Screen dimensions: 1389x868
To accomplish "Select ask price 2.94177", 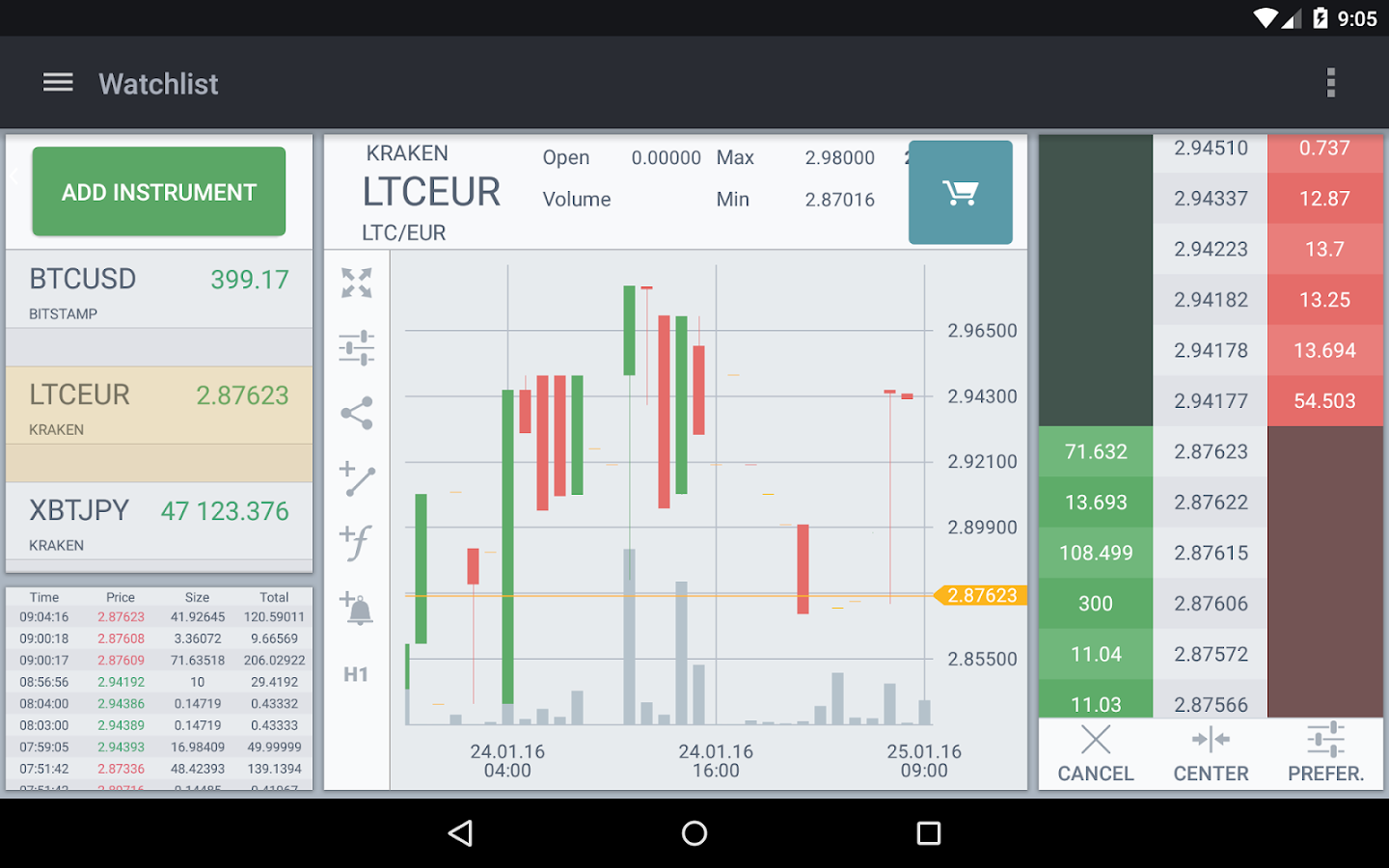I will (x=1211, y=401).
